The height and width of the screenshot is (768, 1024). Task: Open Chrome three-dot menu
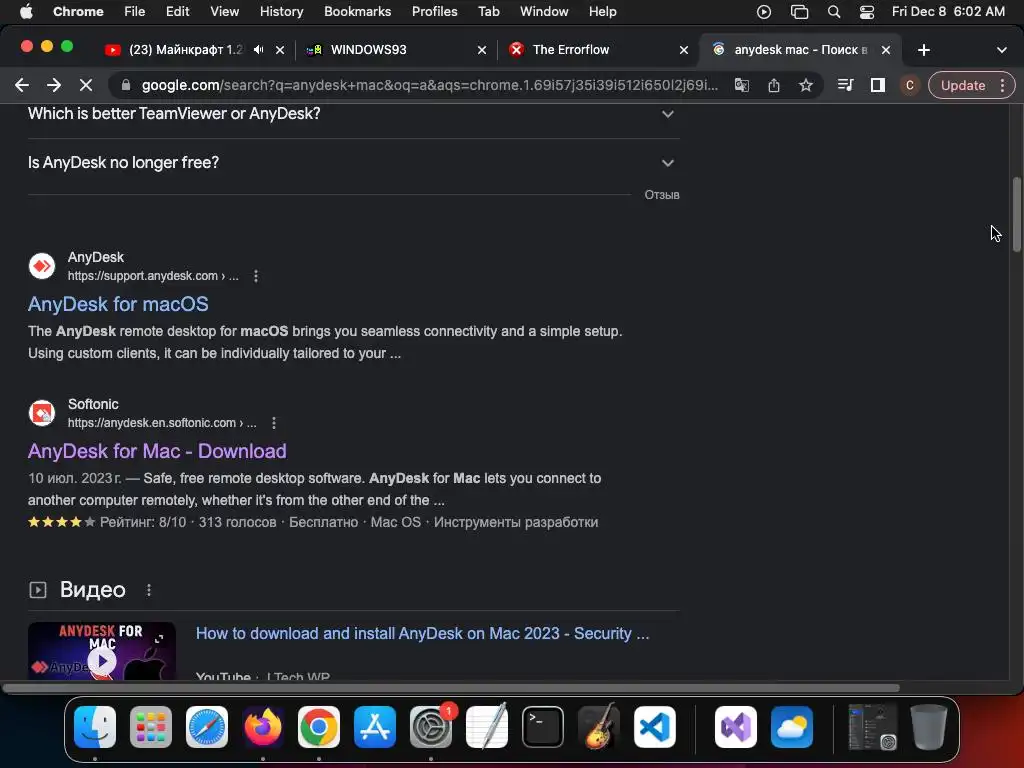[1002, 85]
